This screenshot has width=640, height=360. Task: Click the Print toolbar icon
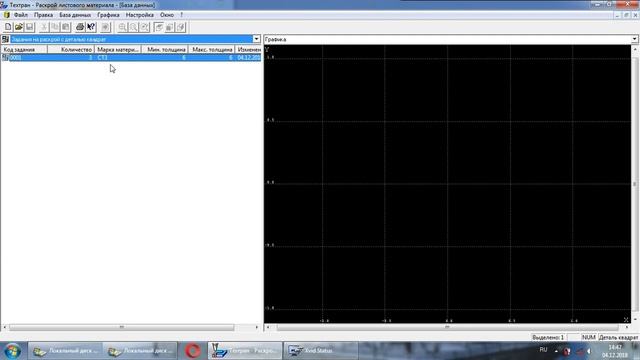80,27
